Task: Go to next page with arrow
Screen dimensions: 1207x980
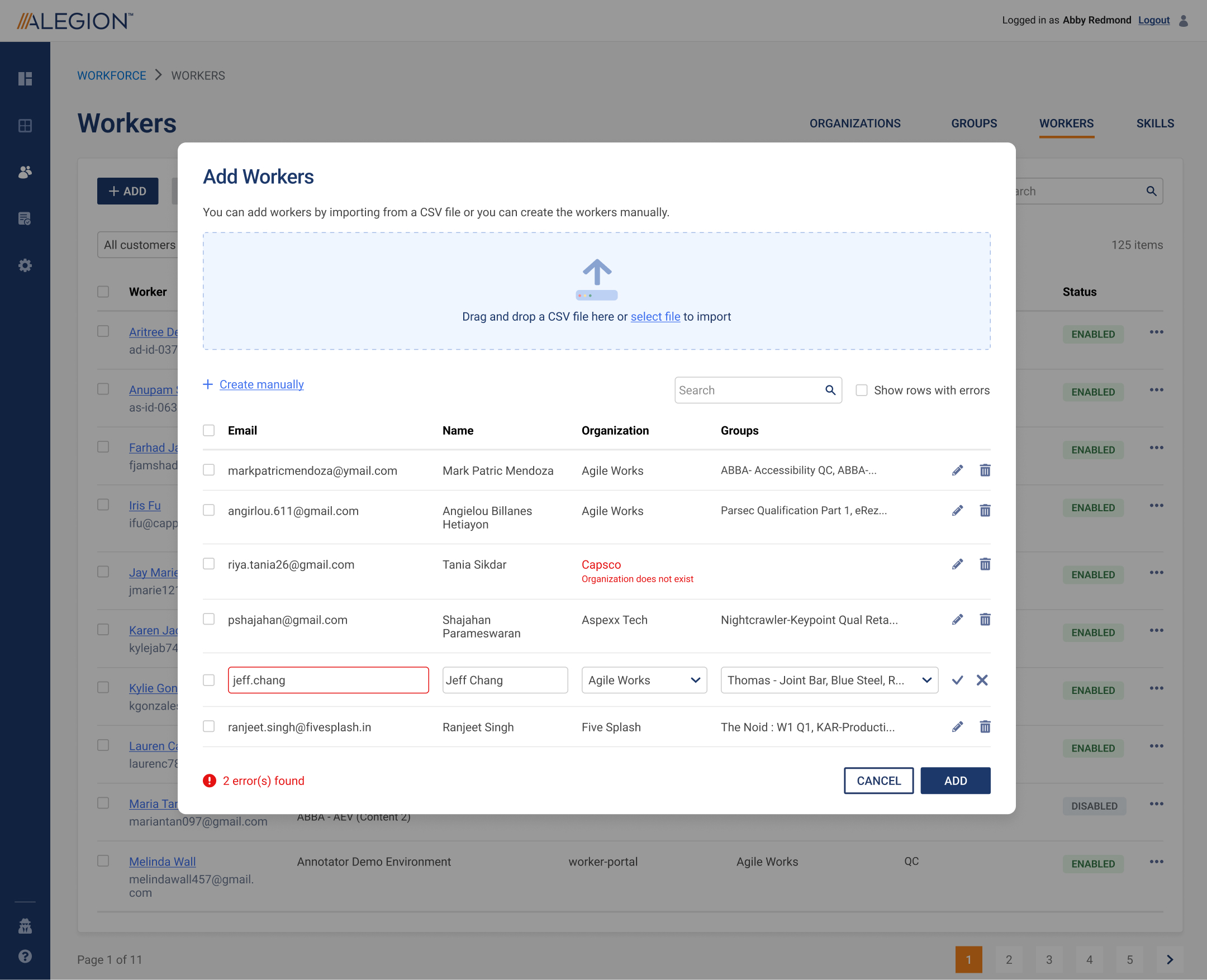Action: (x=1170, y=959)
